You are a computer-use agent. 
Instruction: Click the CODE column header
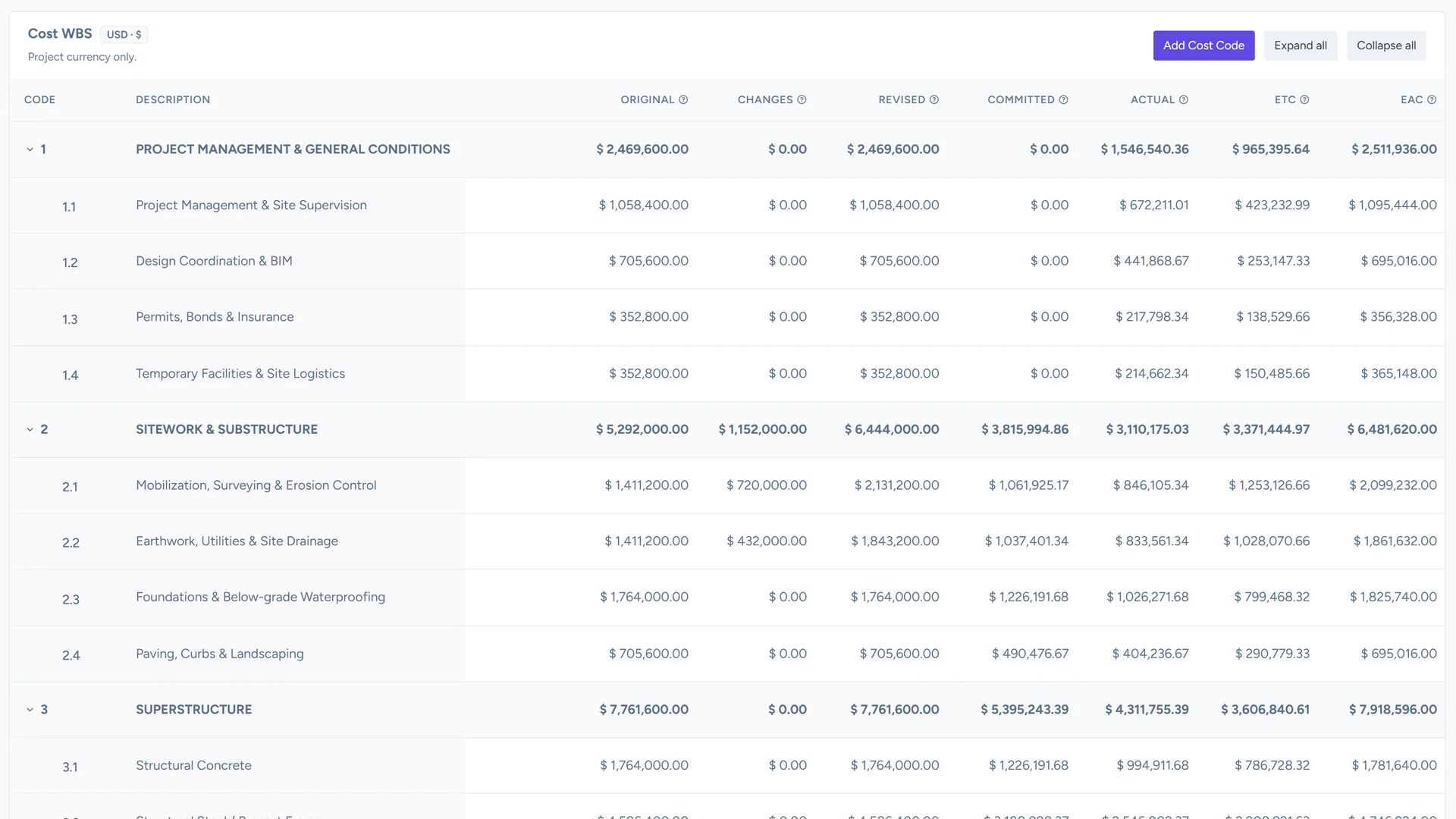39,100
